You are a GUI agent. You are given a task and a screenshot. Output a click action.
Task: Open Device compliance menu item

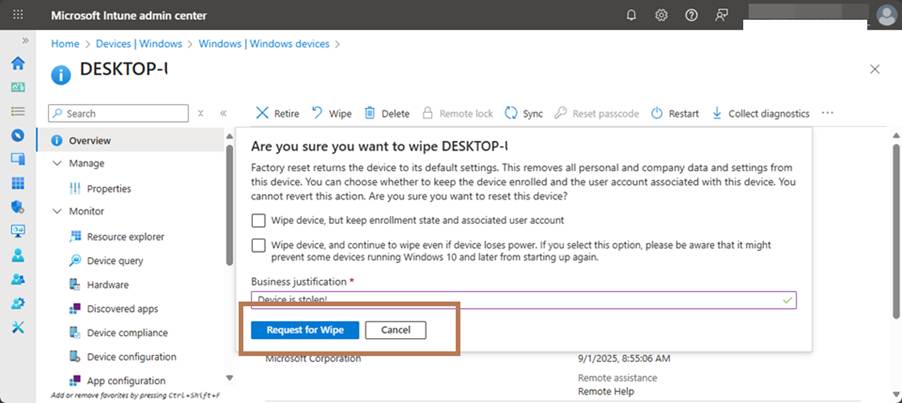(127, 333)
